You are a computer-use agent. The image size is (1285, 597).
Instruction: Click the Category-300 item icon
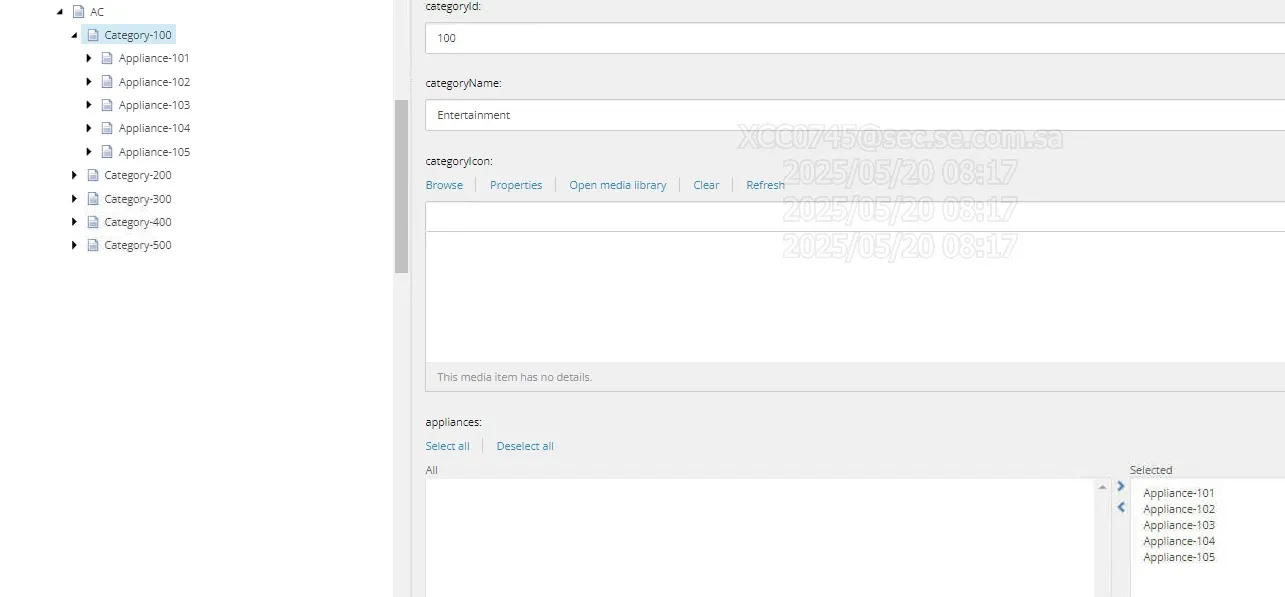click(91, 198)
